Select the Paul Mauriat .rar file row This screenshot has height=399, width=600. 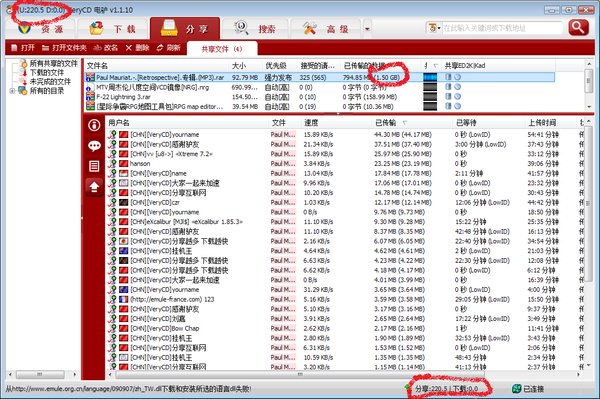tap(320, 77)
